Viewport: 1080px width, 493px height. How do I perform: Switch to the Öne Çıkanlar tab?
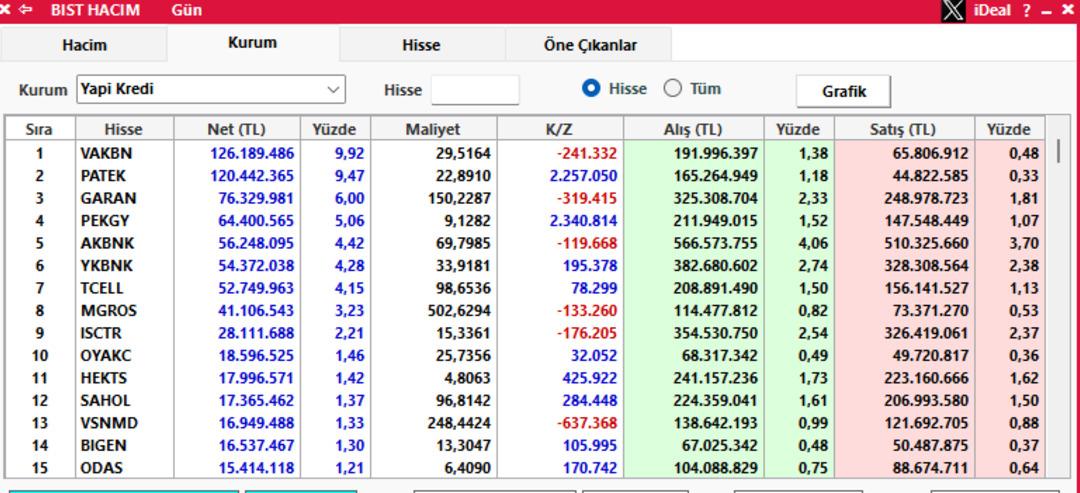coord(590,45)
